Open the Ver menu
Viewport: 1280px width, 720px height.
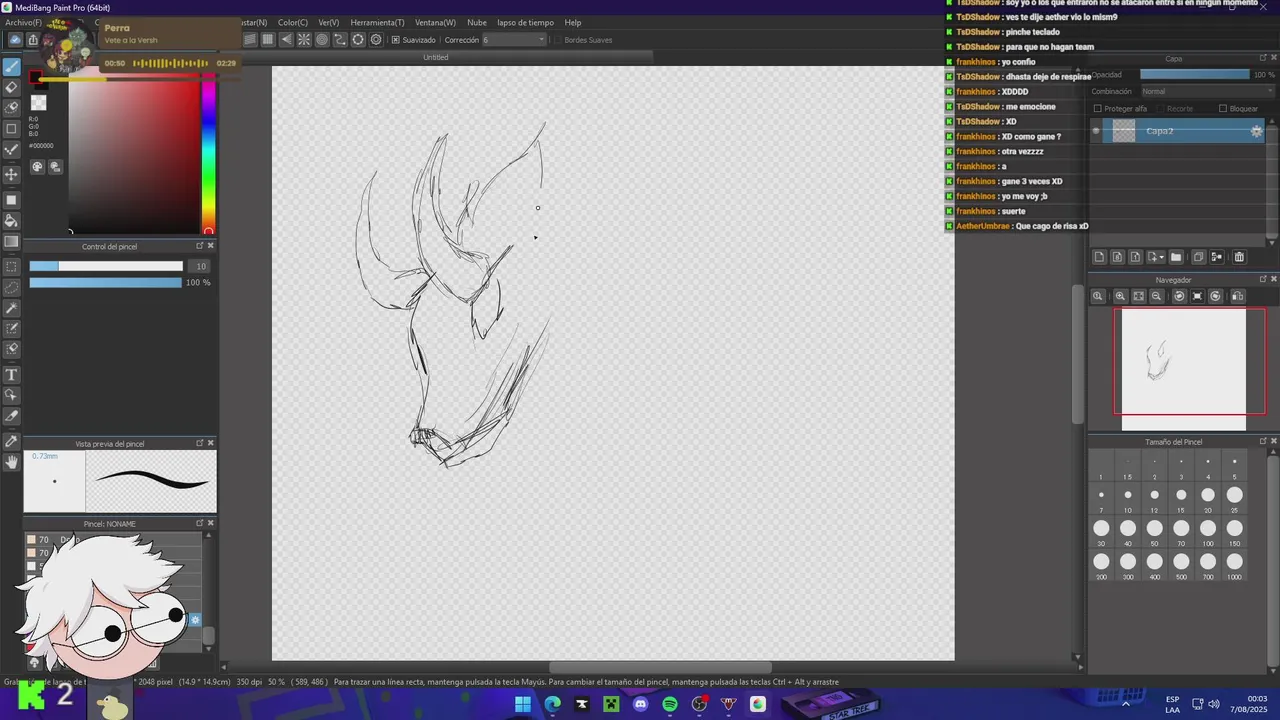click(x=329, y=22)
